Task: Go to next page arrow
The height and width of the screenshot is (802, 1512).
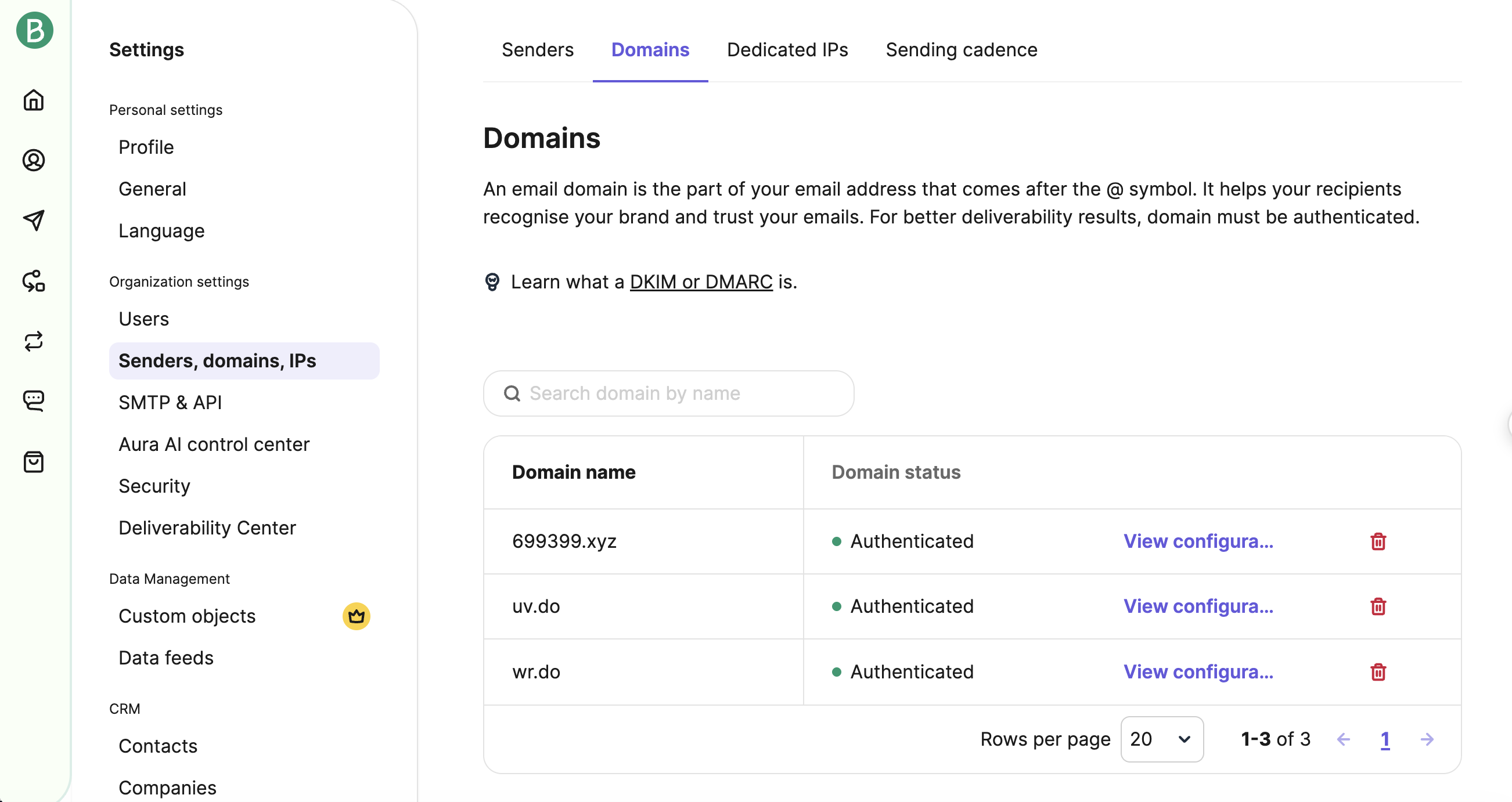Action: pyautogui.click(x=1427, y=739)
